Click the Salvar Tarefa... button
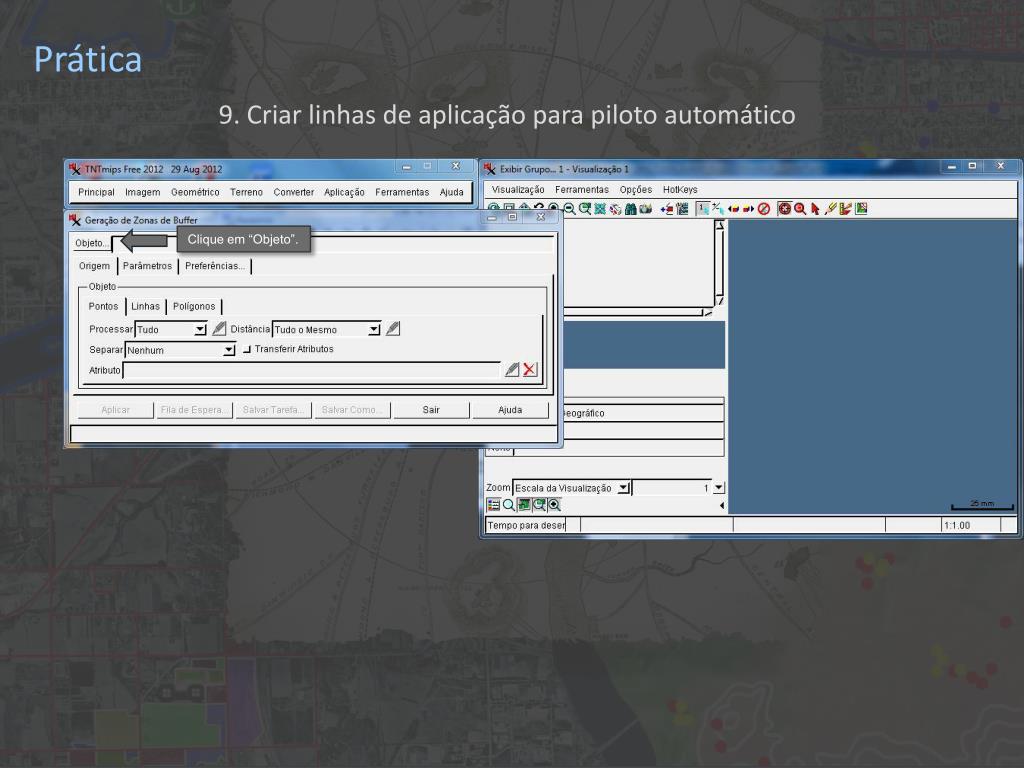This screenshot has height=768, width=1024. (x=273, y=410)
